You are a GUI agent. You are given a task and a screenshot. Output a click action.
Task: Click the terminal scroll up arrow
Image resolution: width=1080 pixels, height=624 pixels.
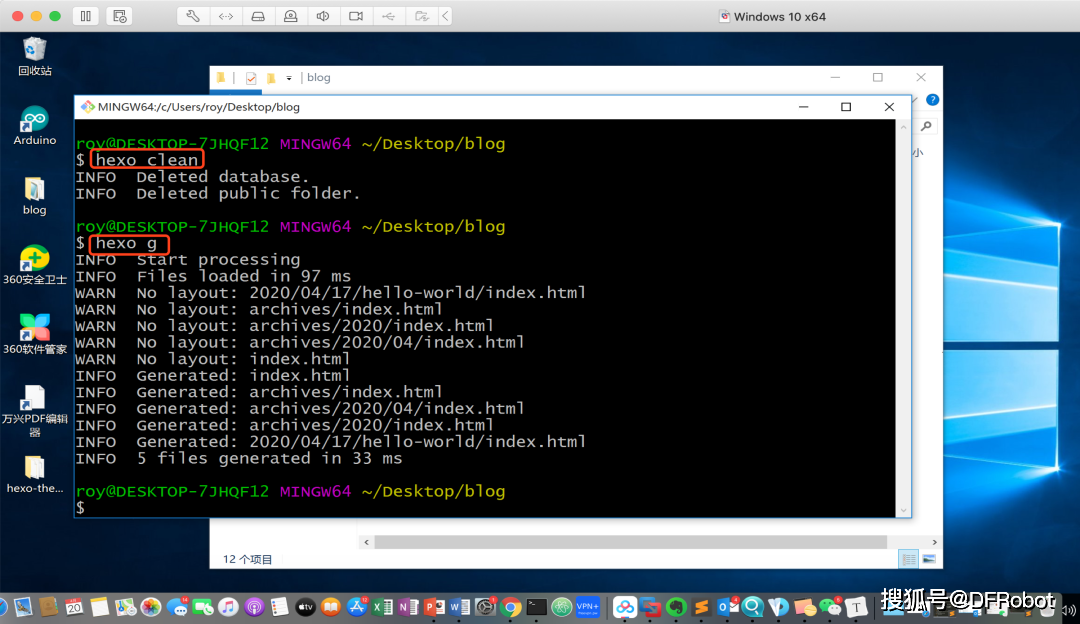click(903, 127)
